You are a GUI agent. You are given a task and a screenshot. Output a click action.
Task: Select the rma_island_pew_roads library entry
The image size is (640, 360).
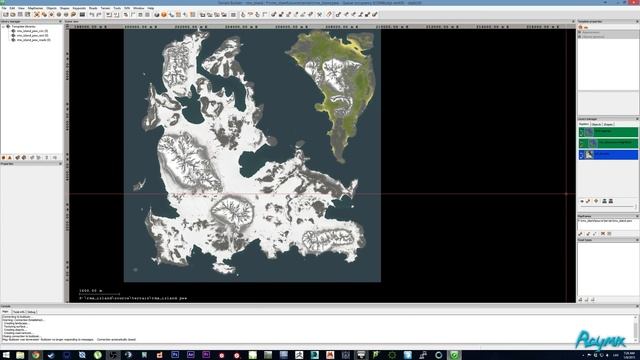[33, 40]
